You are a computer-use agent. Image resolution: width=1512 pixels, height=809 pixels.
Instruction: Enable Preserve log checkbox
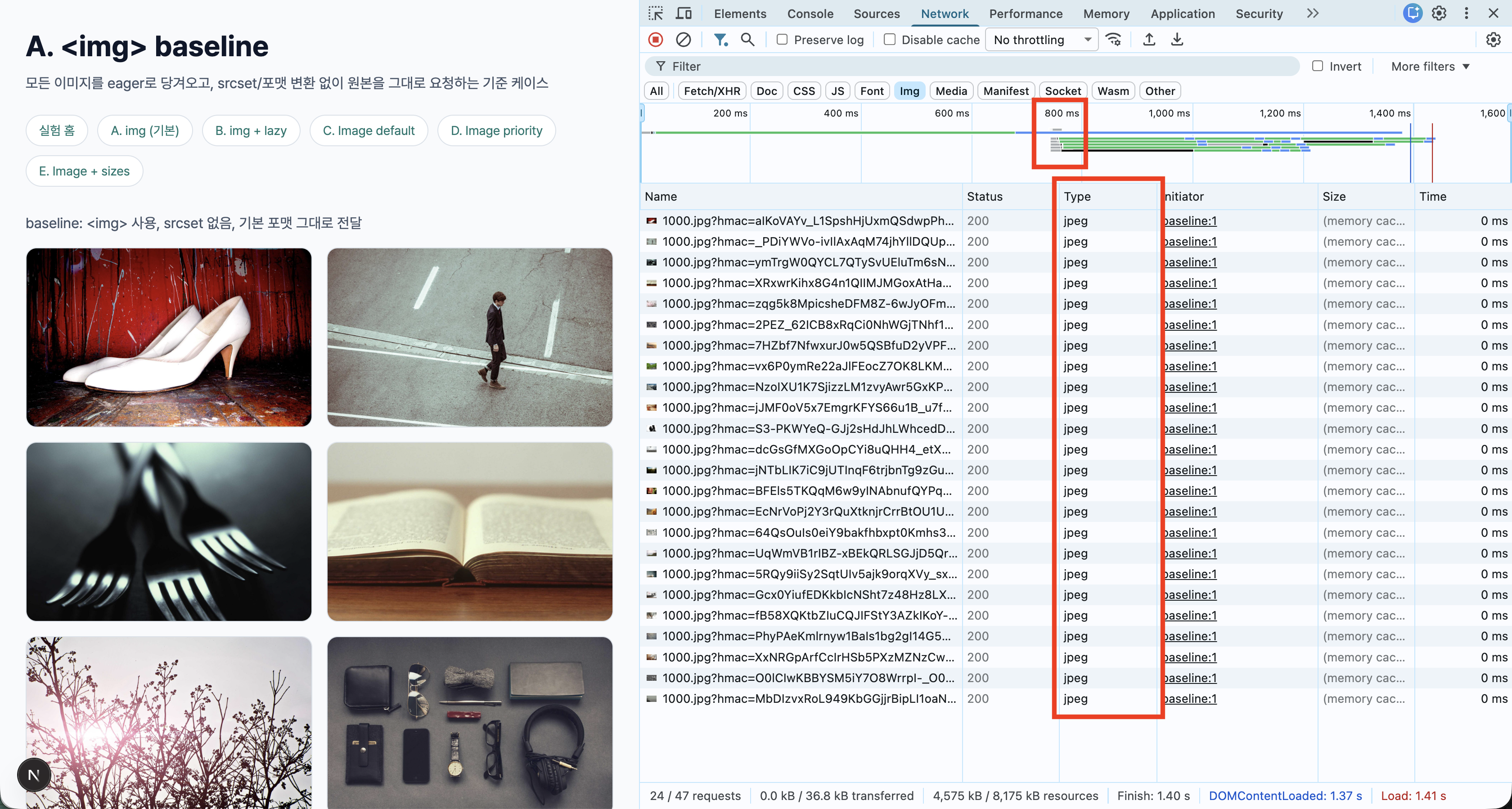click(x=782, y=40)
